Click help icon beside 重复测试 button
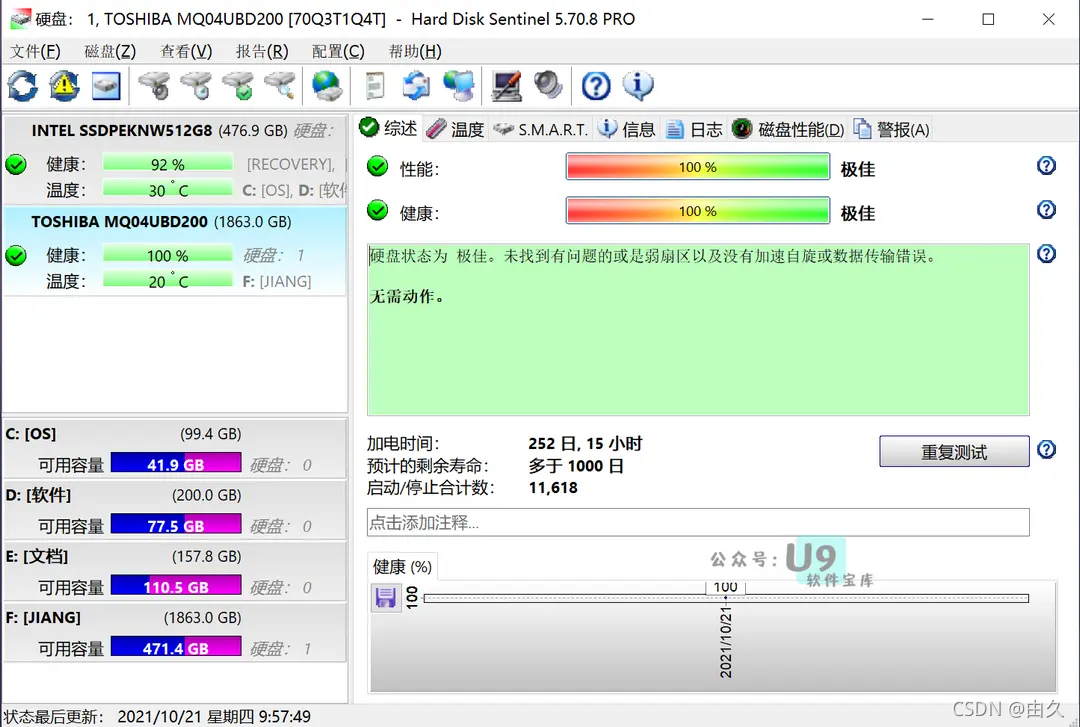Image resolution: width=1080 pixels, height=727 pixels. pos(1046,449)
